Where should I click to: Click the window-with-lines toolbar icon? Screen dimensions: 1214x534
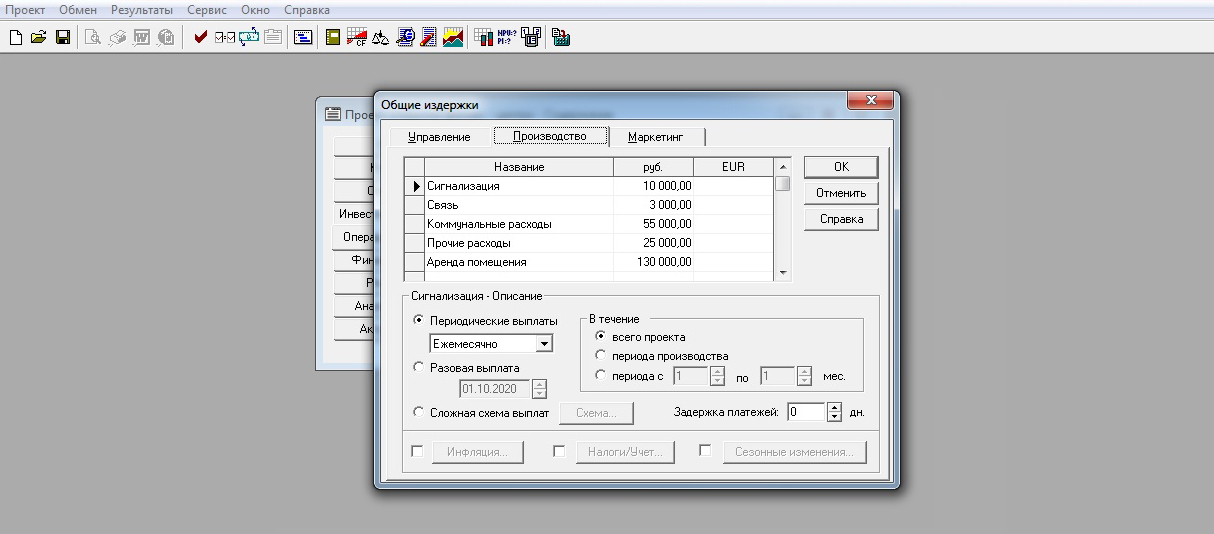point(303,37)
